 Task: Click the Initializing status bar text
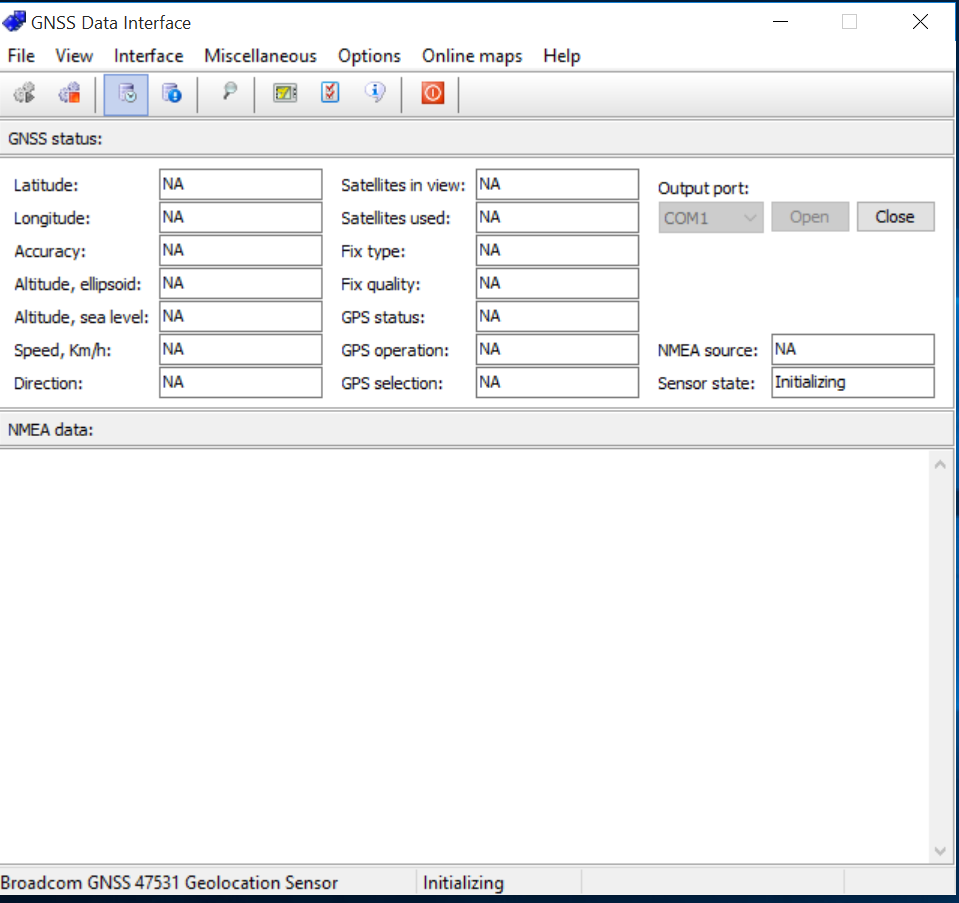click(x=463, y=883)
